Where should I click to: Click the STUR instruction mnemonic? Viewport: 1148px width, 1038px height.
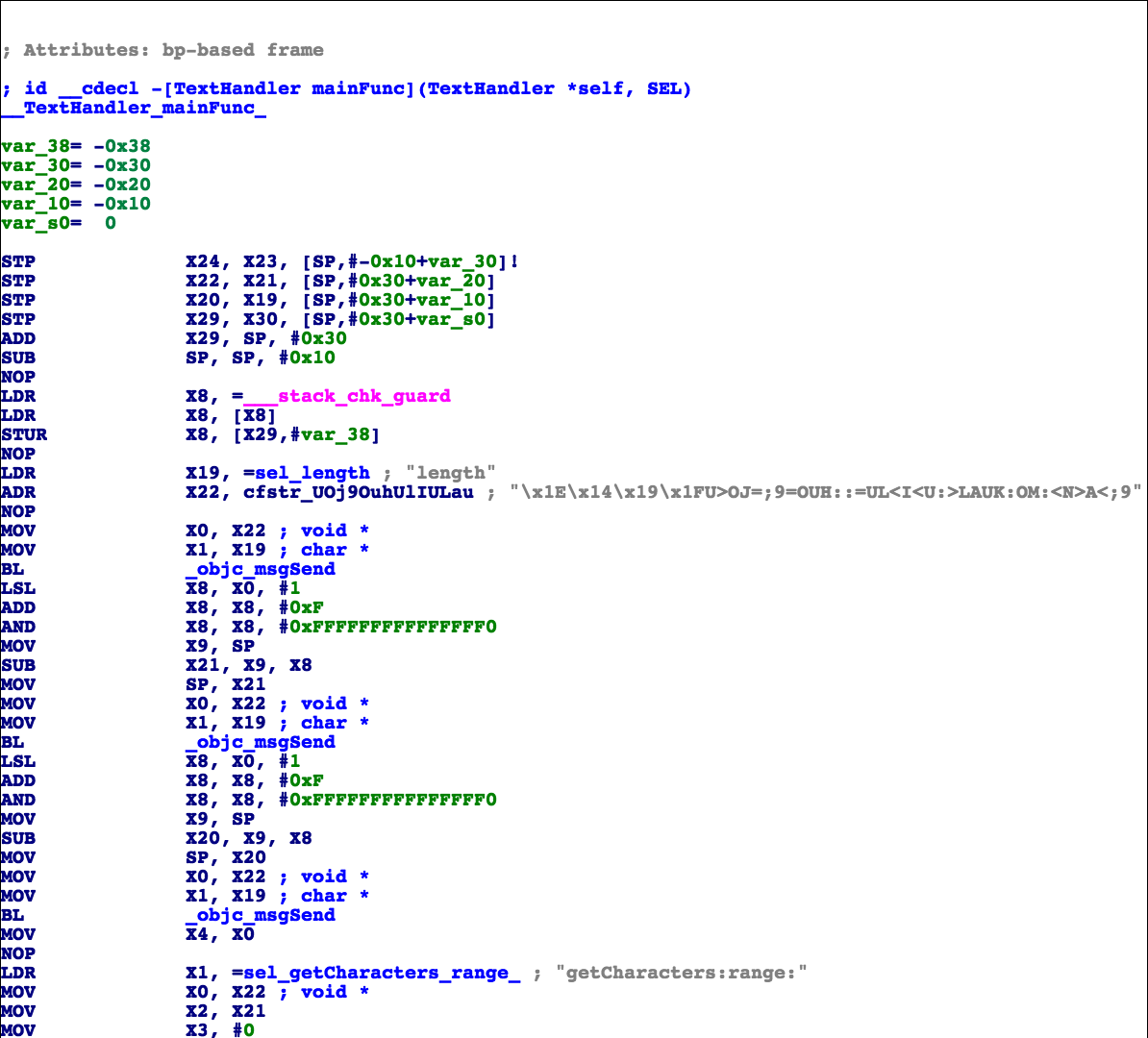(x=24, y=434)
